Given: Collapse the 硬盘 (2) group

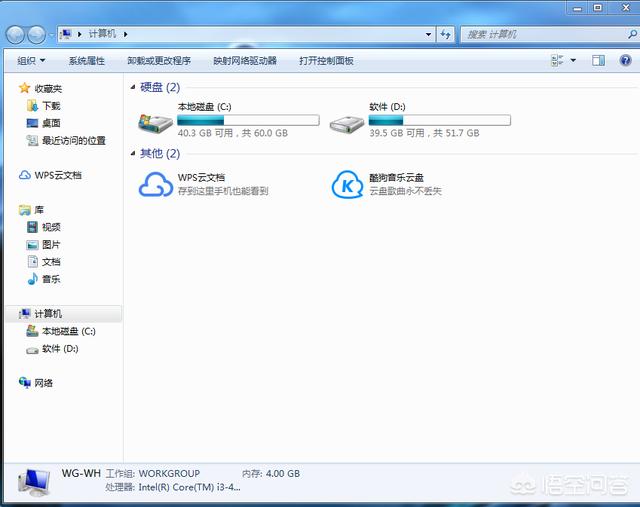Looking at the screenshot, I should [133, 87].
